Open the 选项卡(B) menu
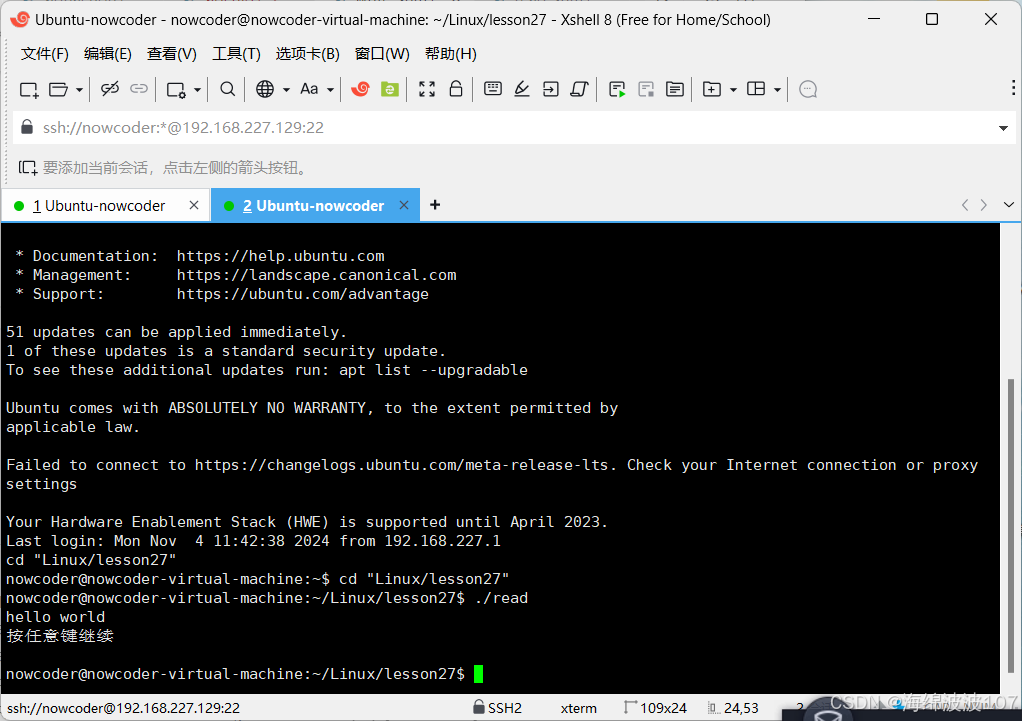The image size is (1022, 721). [308, 53]
